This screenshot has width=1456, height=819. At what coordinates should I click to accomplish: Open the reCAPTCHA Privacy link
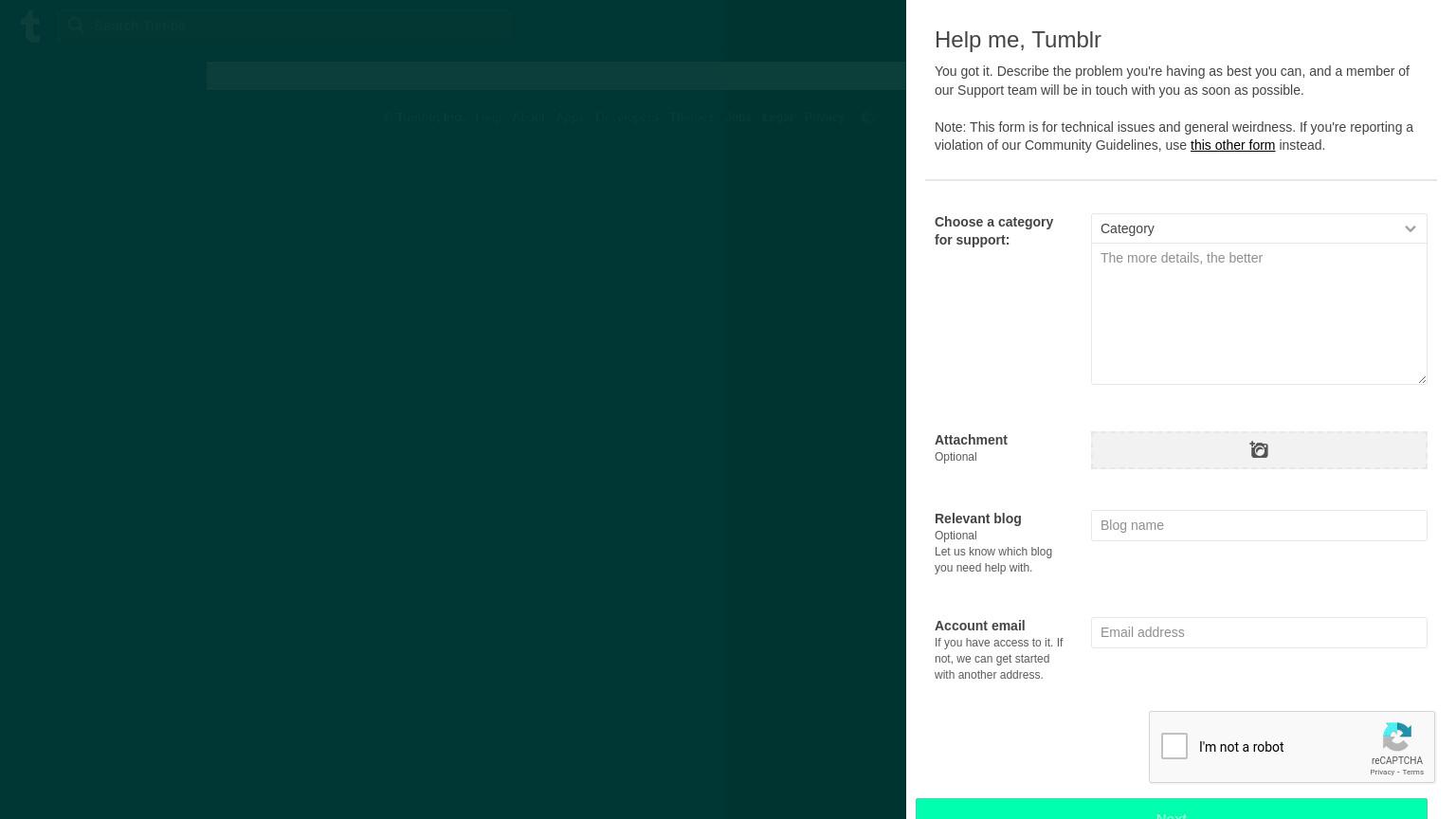click(x=1381, y=772)
